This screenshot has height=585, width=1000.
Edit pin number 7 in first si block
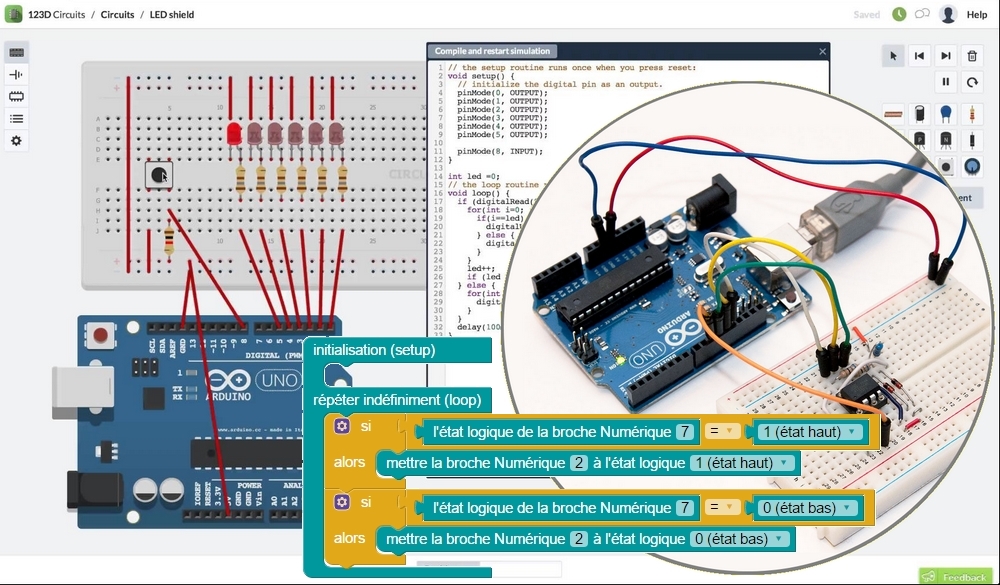tap(684, 432)
